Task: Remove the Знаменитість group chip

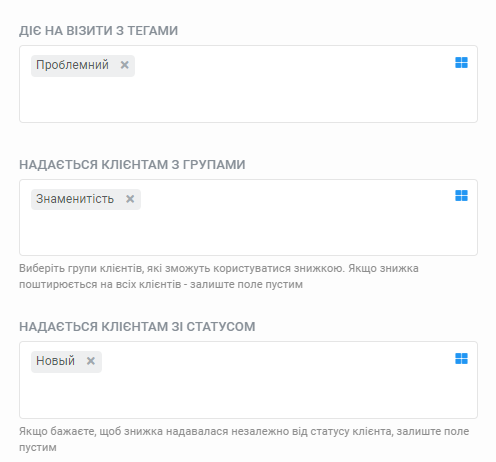Action: (x=130, y=199)
